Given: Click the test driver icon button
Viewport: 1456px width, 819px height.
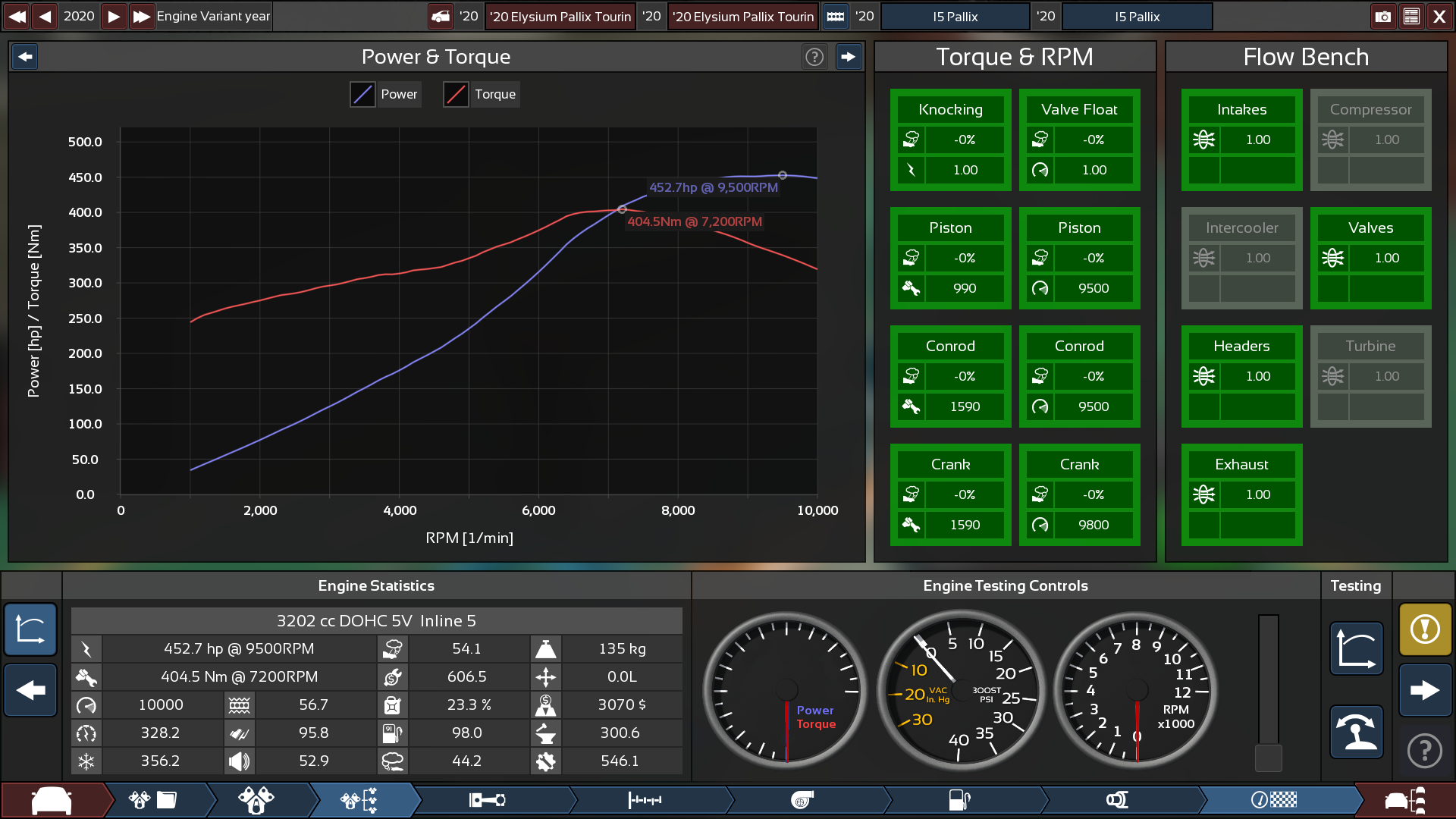Looking at the screenshot, I should [1356, 732].
